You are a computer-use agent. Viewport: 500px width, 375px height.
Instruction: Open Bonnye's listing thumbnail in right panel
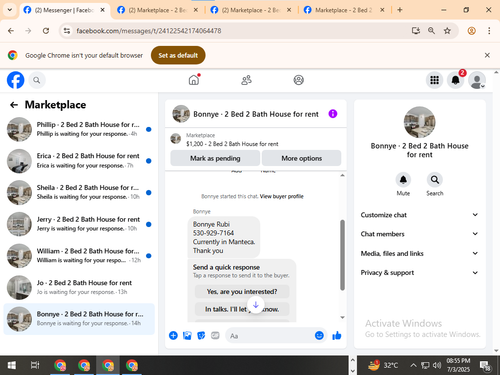pyautogui.click(x=419, y=122)
